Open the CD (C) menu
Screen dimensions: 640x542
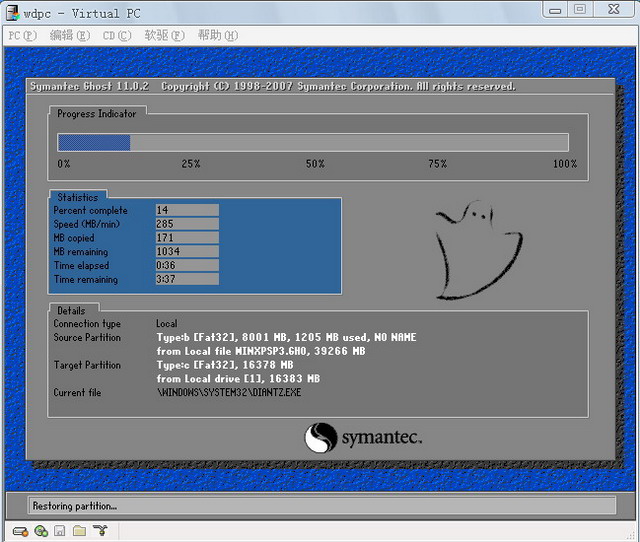click(117, 36)
